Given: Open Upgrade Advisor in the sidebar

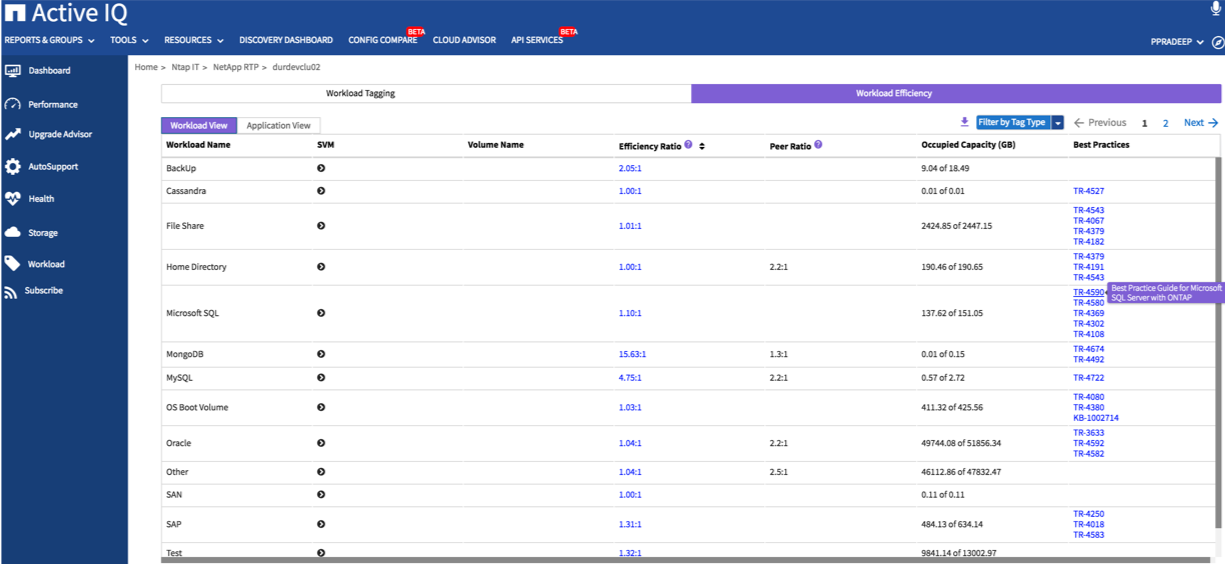Looking at the screenshot, I should tap(13, 134).
